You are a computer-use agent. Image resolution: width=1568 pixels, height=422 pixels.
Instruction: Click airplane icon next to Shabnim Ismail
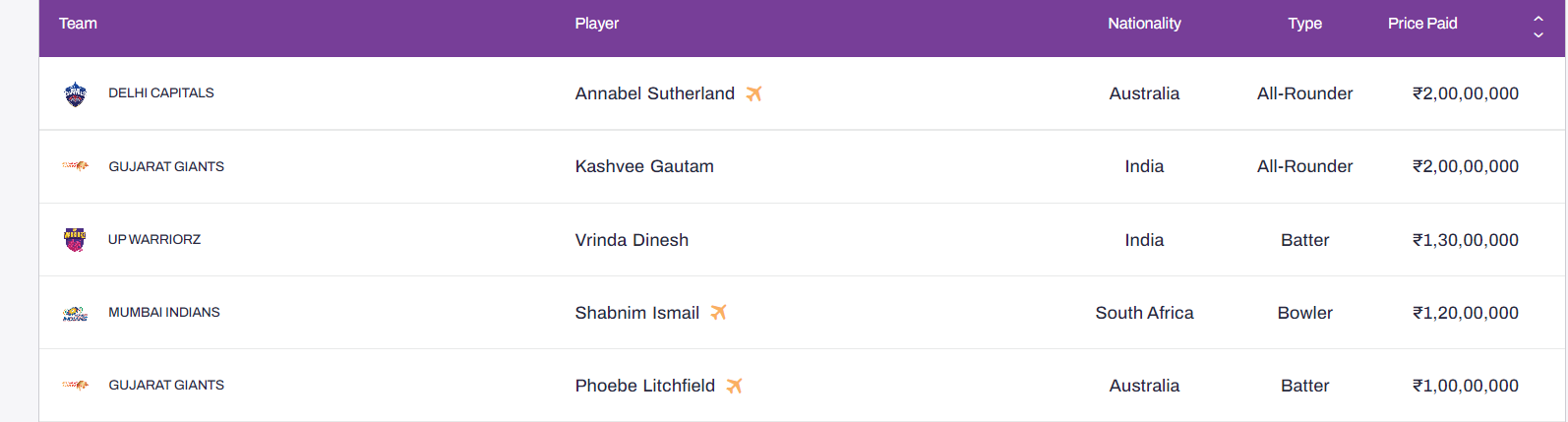[718, 312]
